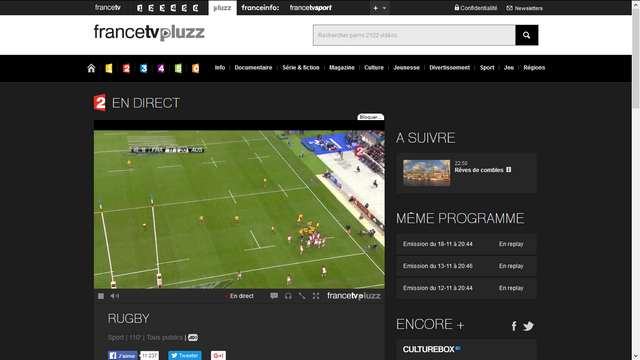
Task: Open the CULTUREBOX card
Action: [466, 349]
